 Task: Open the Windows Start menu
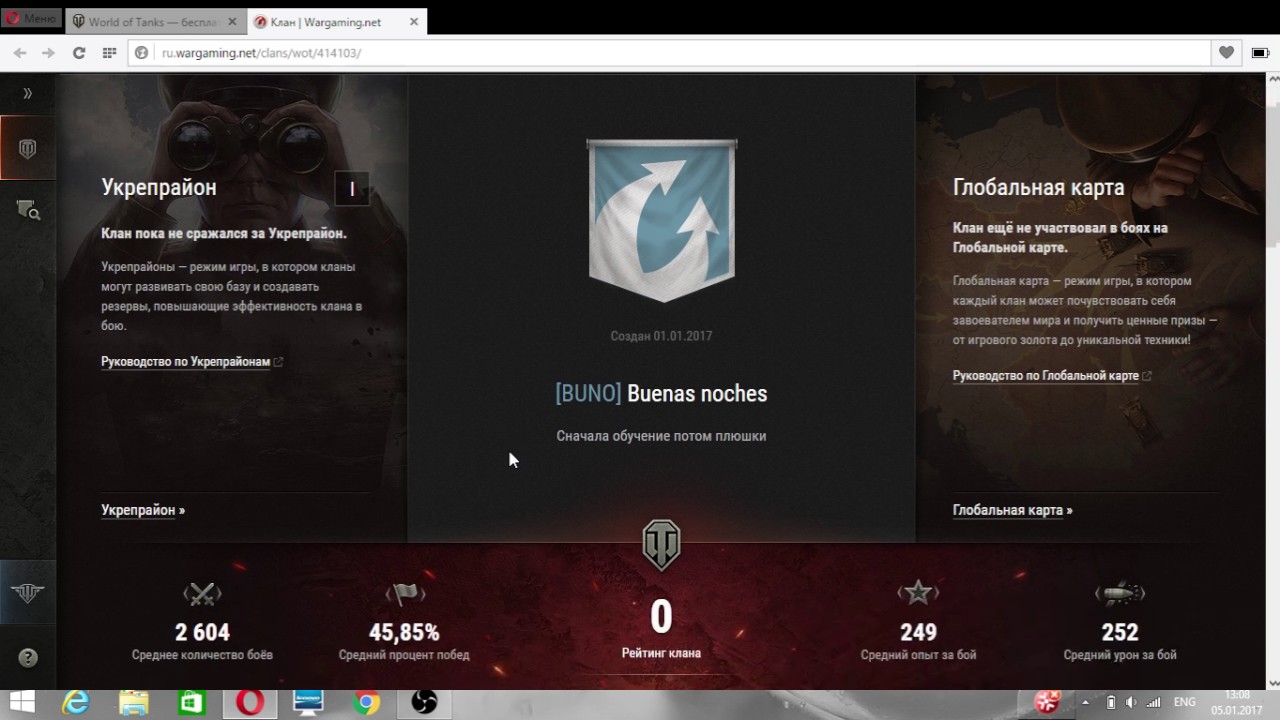click(20, 704)
